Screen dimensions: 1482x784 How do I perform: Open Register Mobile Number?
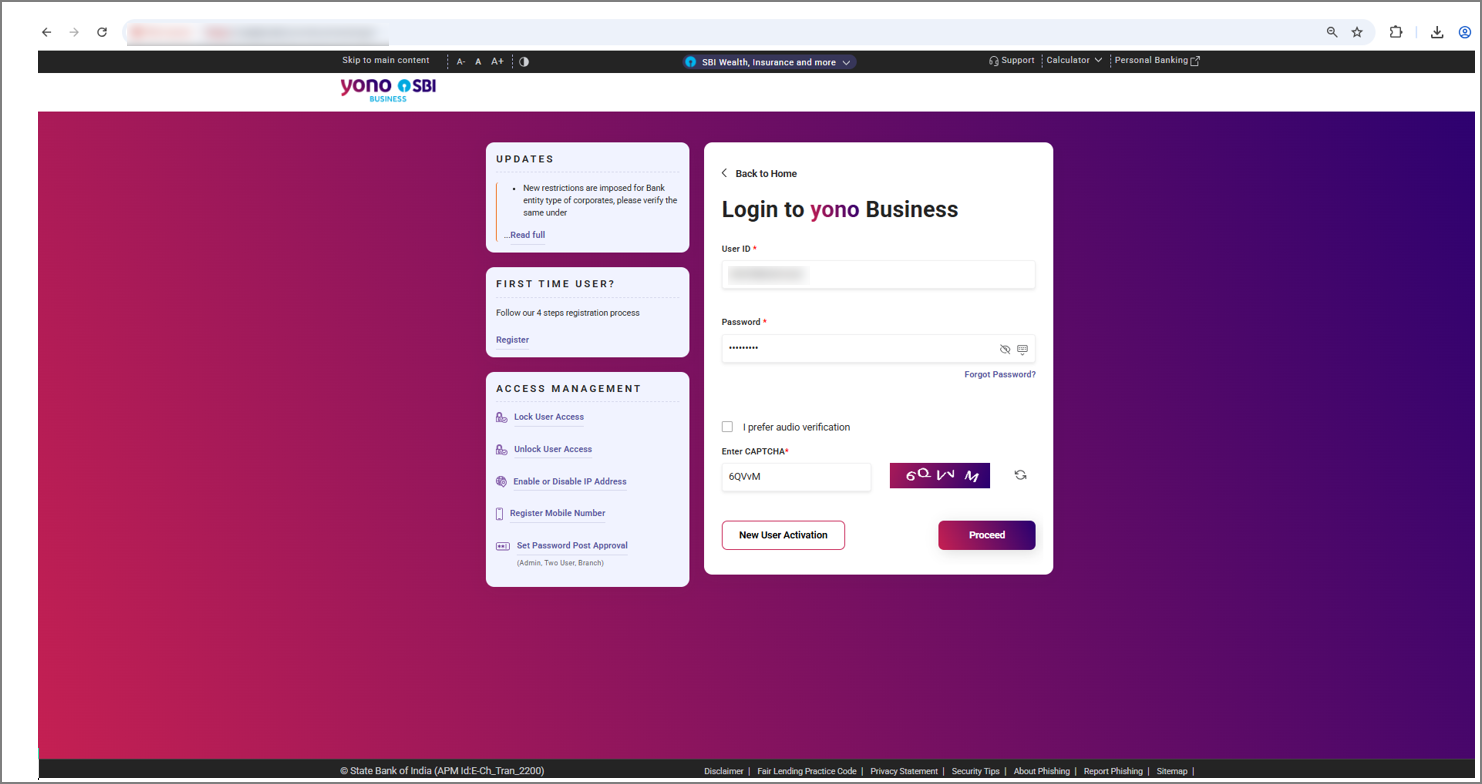(557, 514)
